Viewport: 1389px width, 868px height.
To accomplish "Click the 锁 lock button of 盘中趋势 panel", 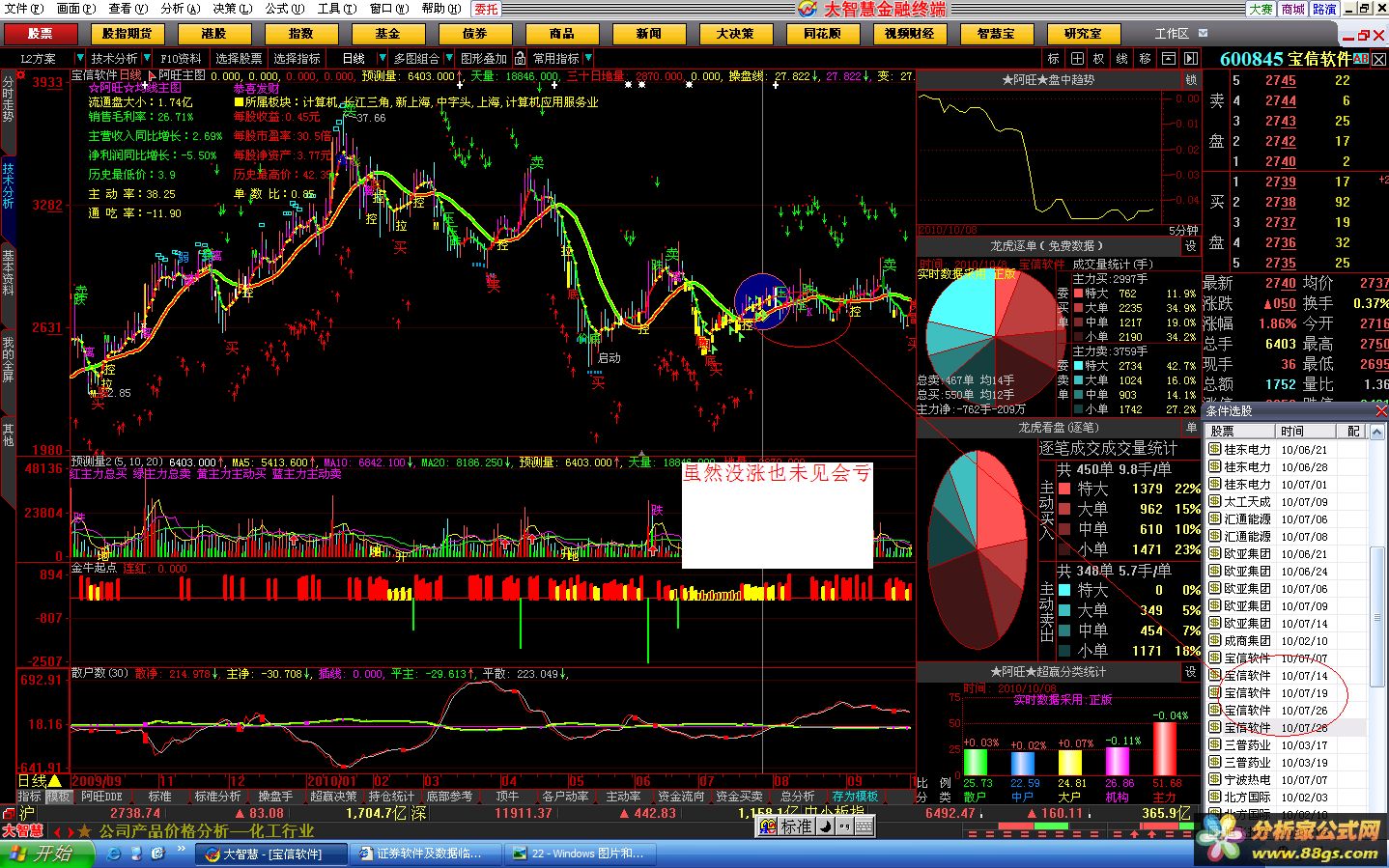I will click(x=1191, y=80).
